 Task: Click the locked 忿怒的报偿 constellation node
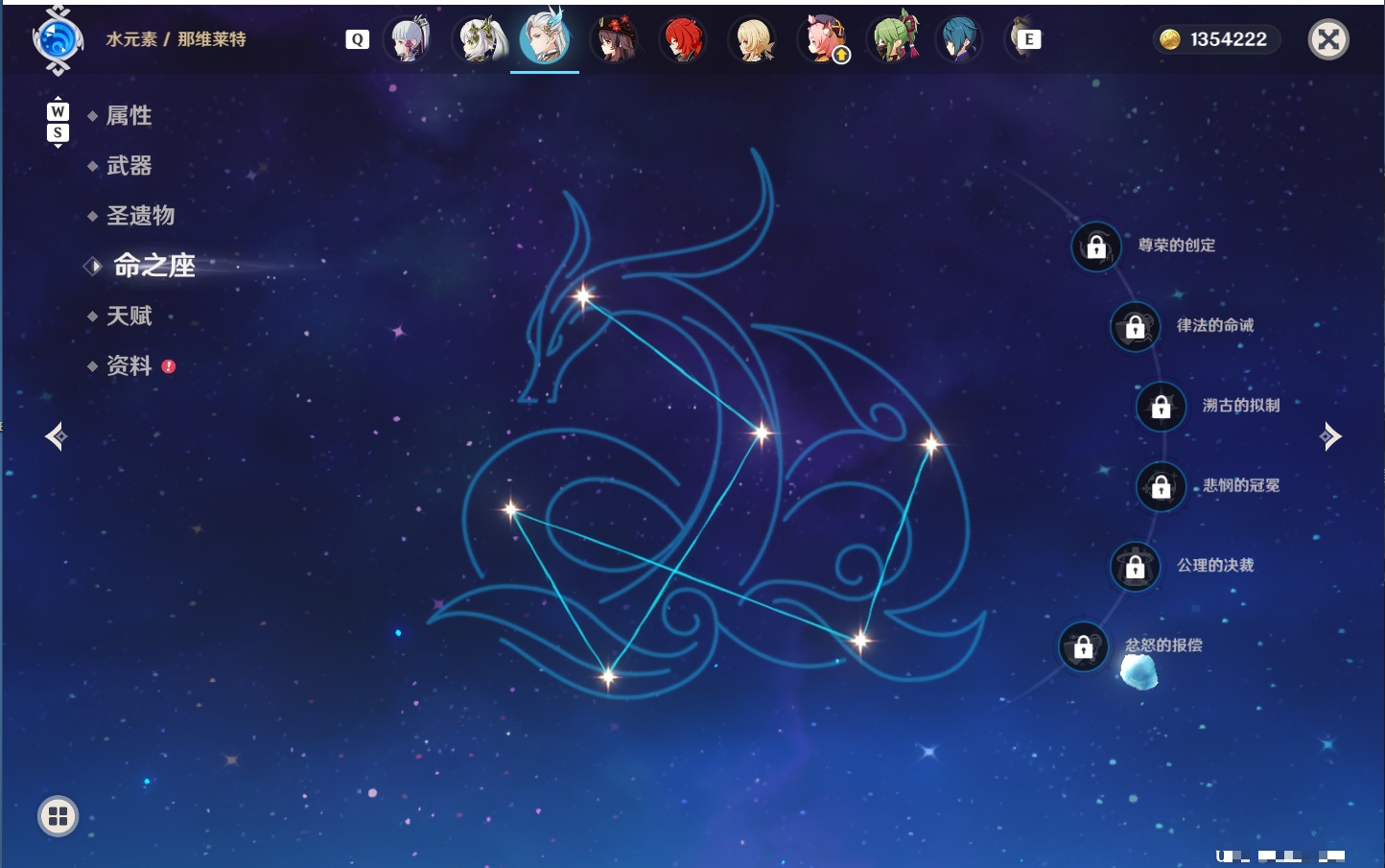coord(1084,646)
